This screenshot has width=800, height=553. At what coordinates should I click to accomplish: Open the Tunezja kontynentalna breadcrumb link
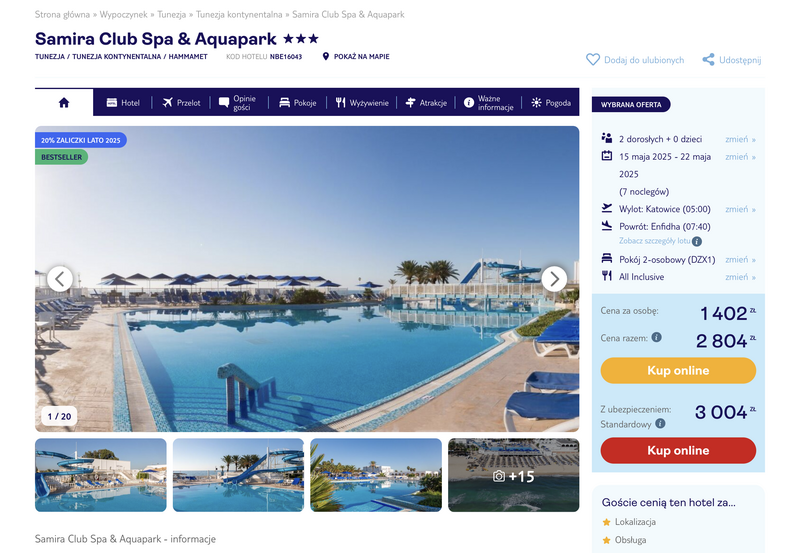click(x=239, y=14)
